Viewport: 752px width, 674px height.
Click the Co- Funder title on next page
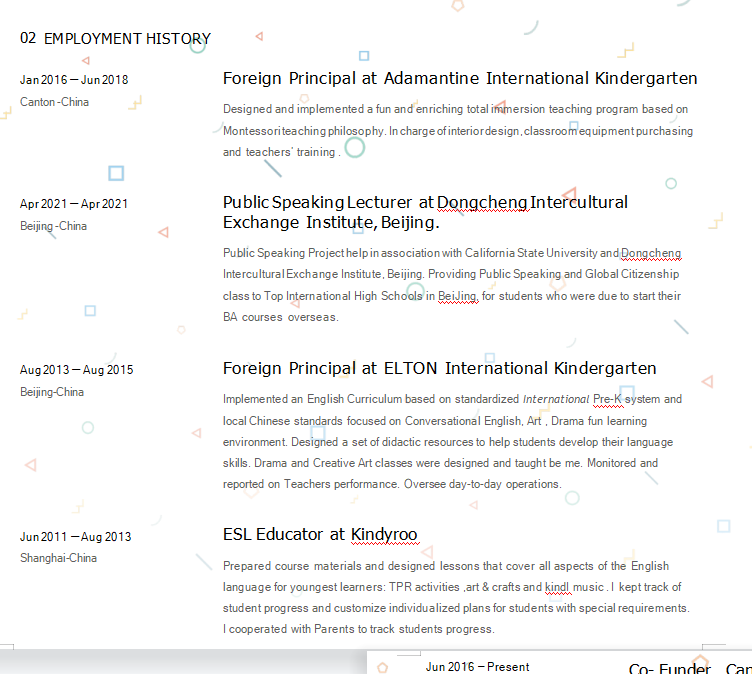pyautogui.click(x=670, y=668)
